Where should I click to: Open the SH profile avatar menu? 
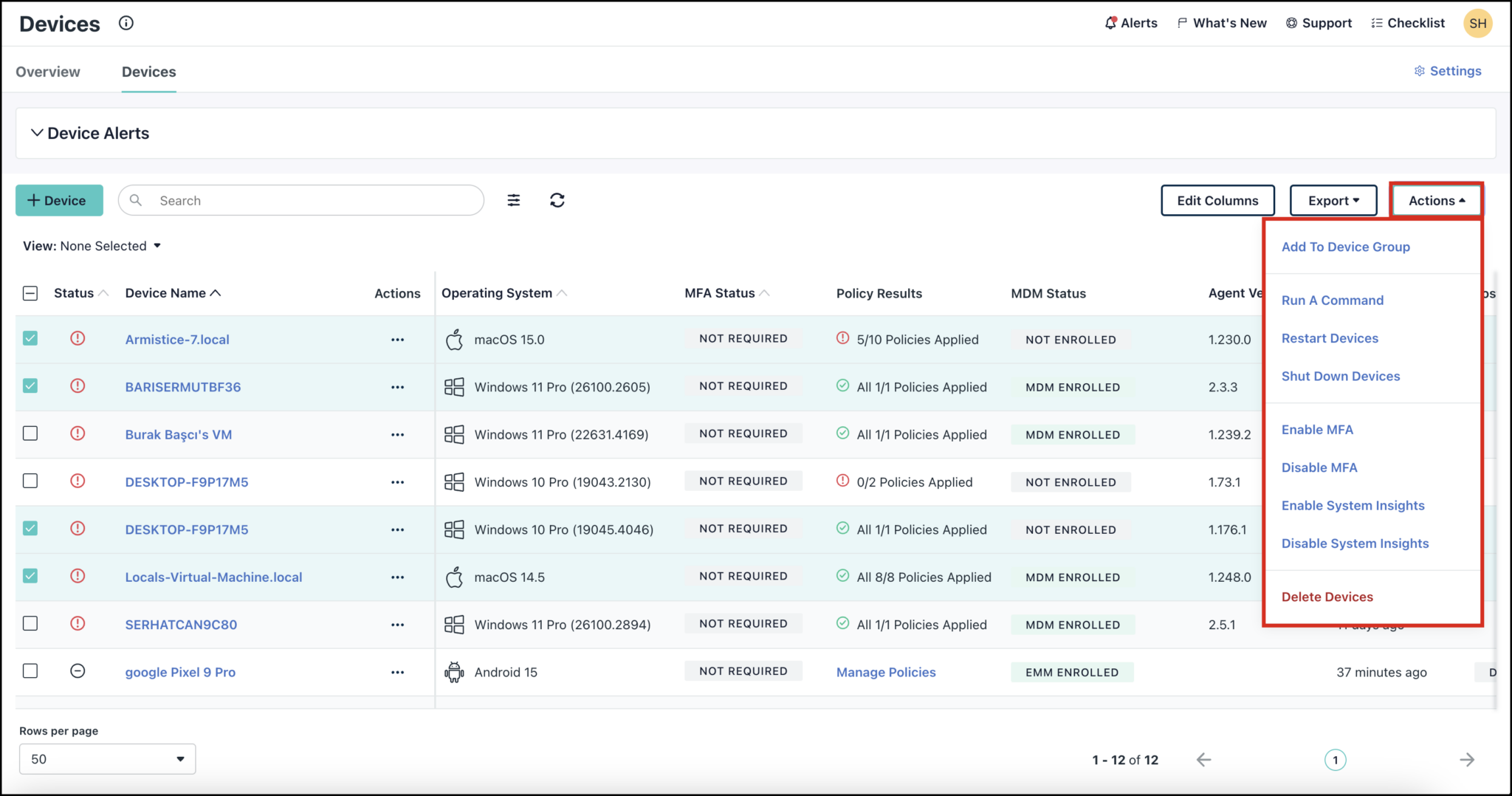(x=1478, y=23)
